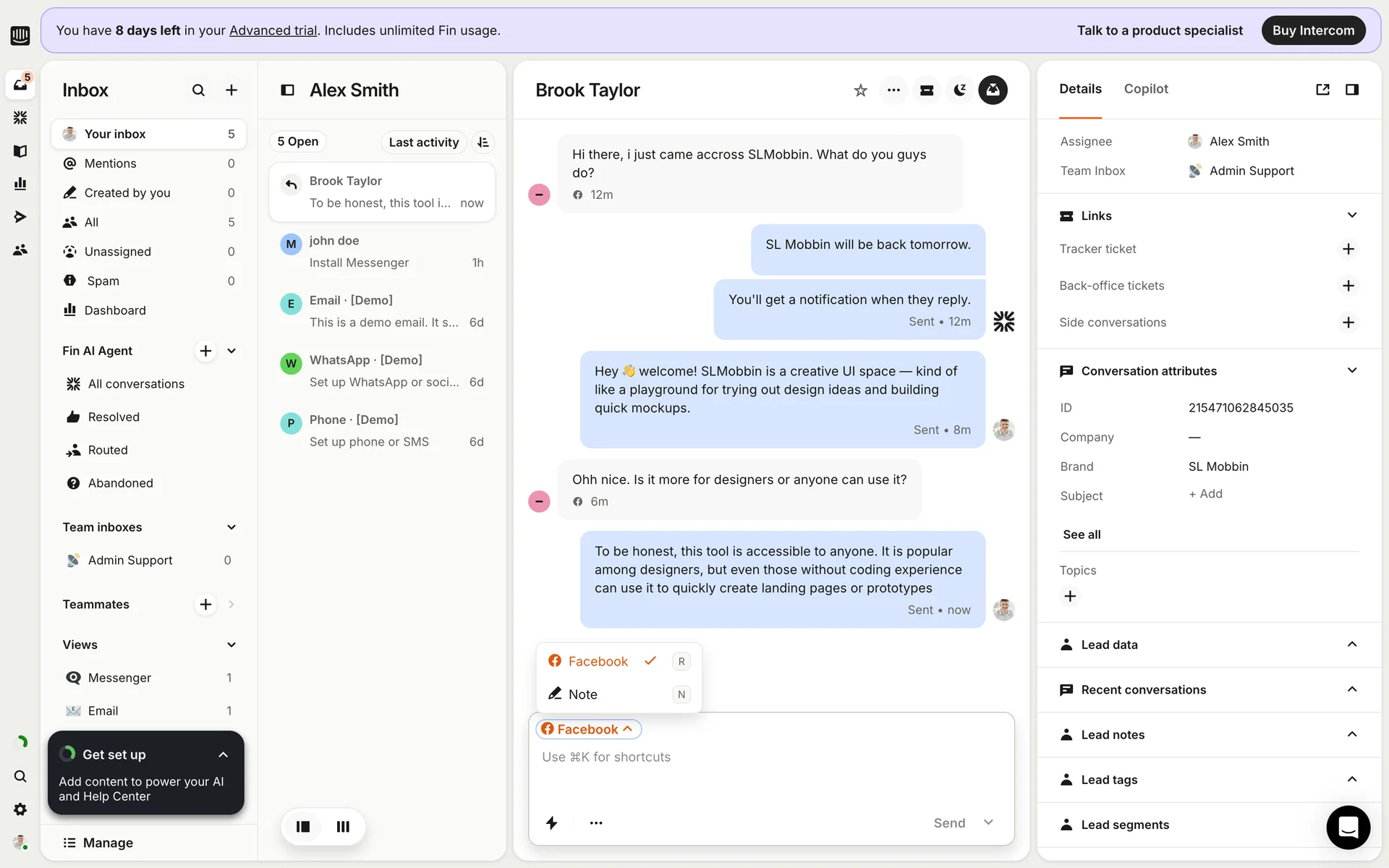This screenshot has width=1389, height=868.
Task: Pop out details panel in new window
Action: (x=1322, y=90)
